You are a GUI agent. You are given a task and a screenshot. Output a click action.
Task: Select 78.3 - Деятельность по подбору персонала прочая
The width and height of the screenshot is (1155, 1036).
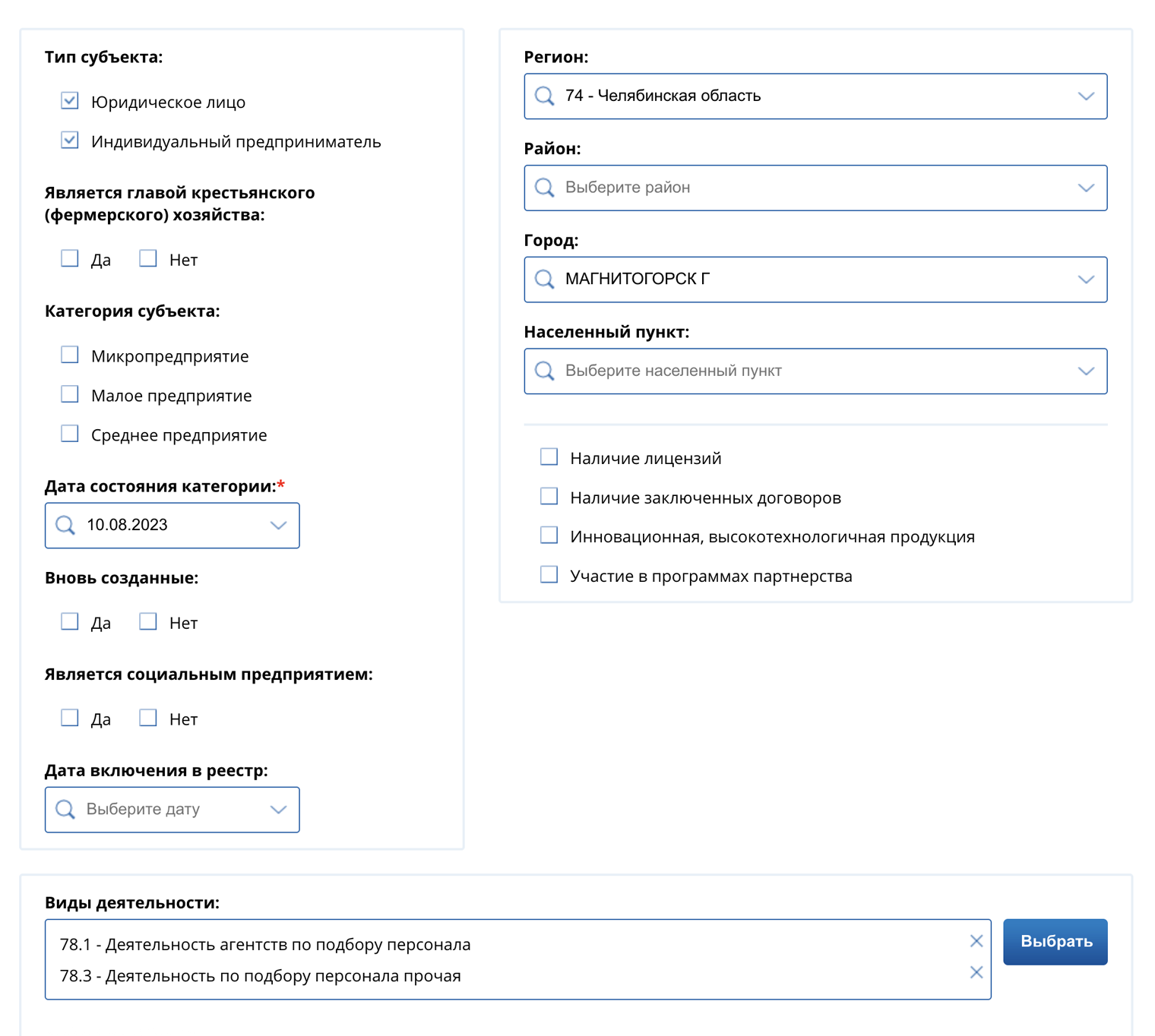coord(260,976)
